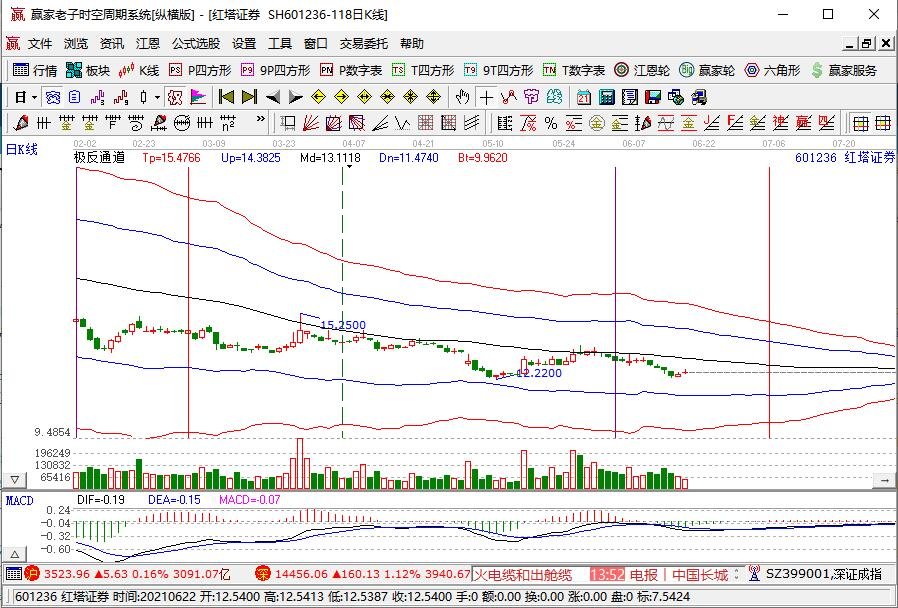Collapse the volume panel triangle button
898x608 pixels.
(15, 480)
